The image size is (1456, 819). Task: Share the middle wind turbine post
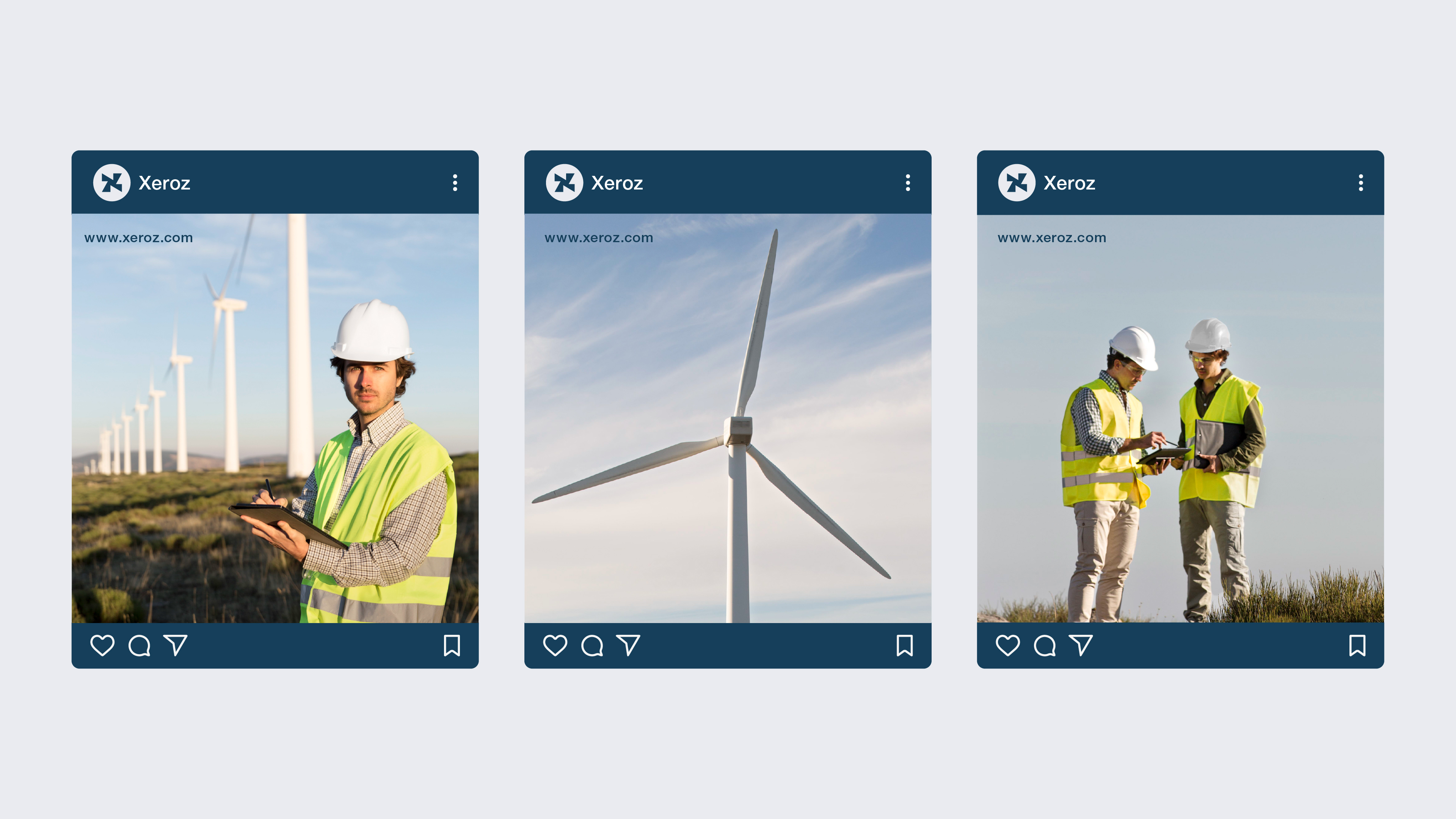pyautogui.click(x=628, y=645)
